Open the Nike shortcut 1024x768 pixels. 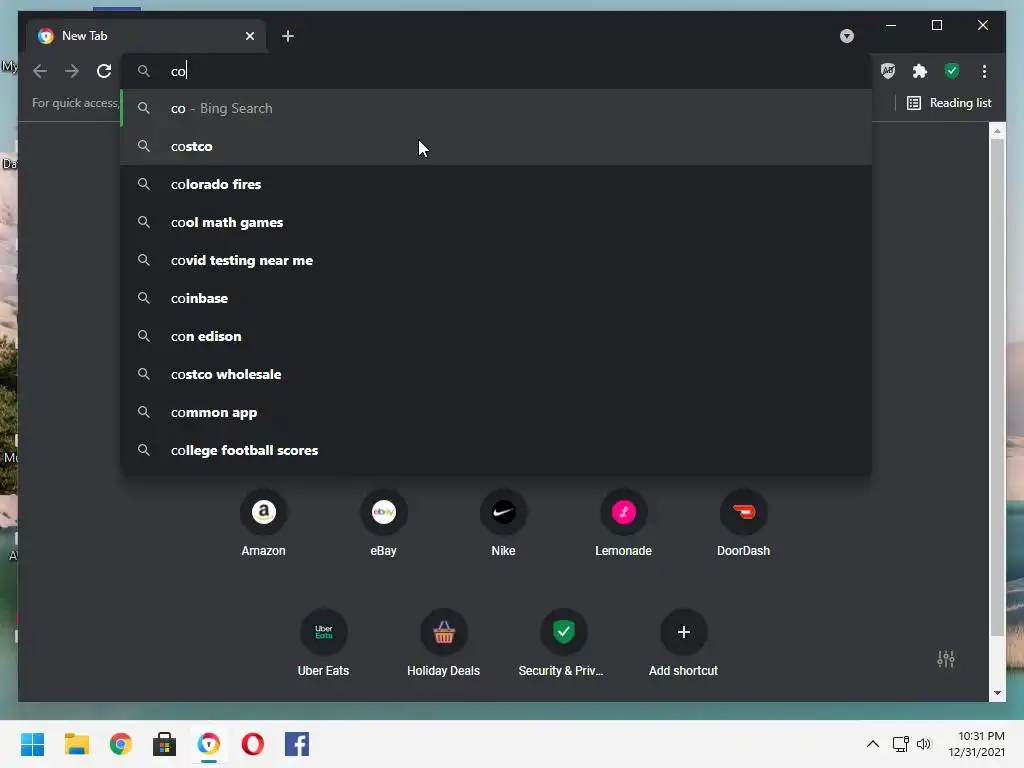coord(504,522)
